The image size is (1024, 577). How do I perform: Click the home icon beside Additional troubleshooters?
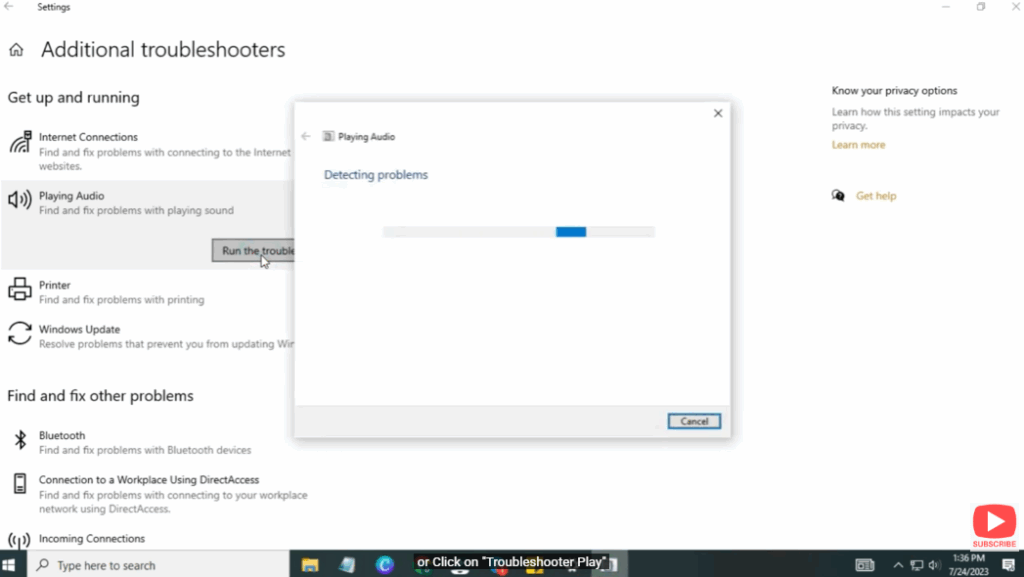coord(16,50)
